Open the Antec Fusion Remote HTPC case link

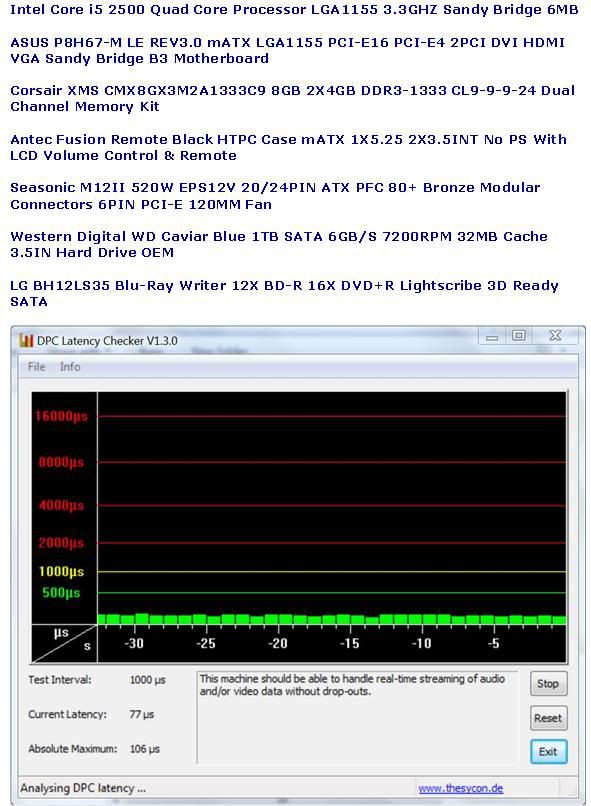(x=288, y=147)
